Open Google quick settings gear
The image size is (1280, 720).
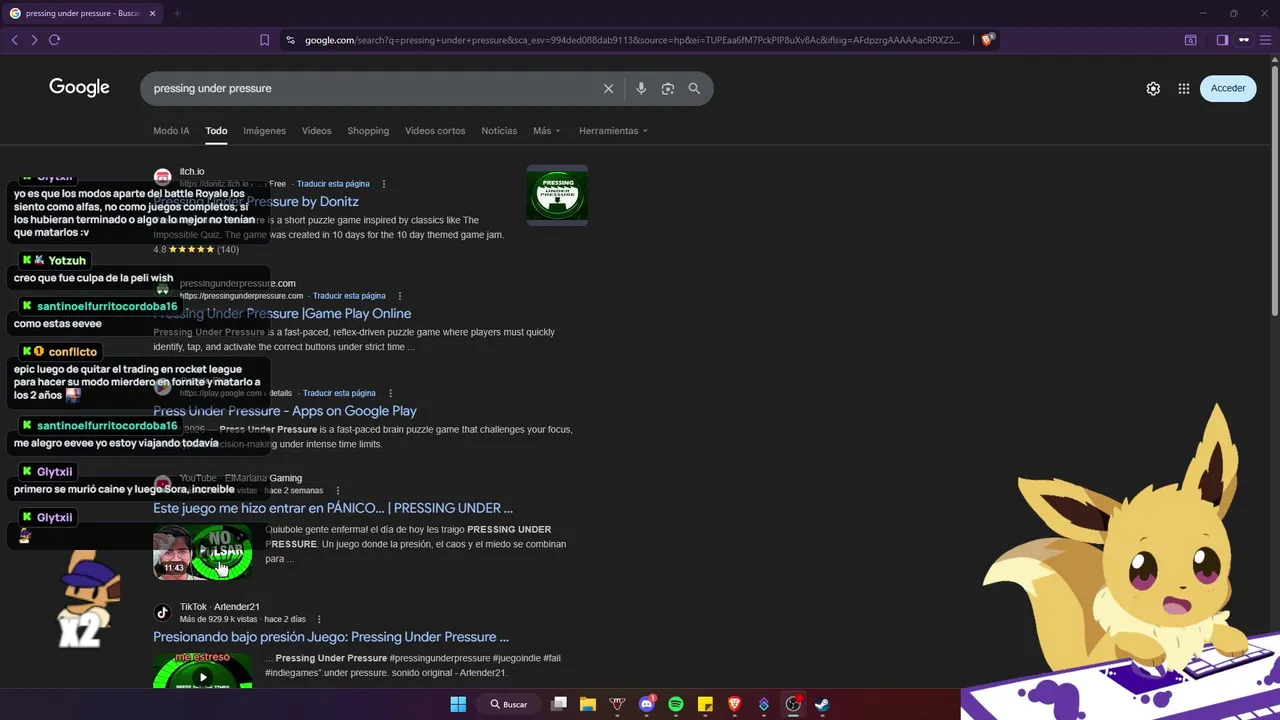tap(1153, 88)
